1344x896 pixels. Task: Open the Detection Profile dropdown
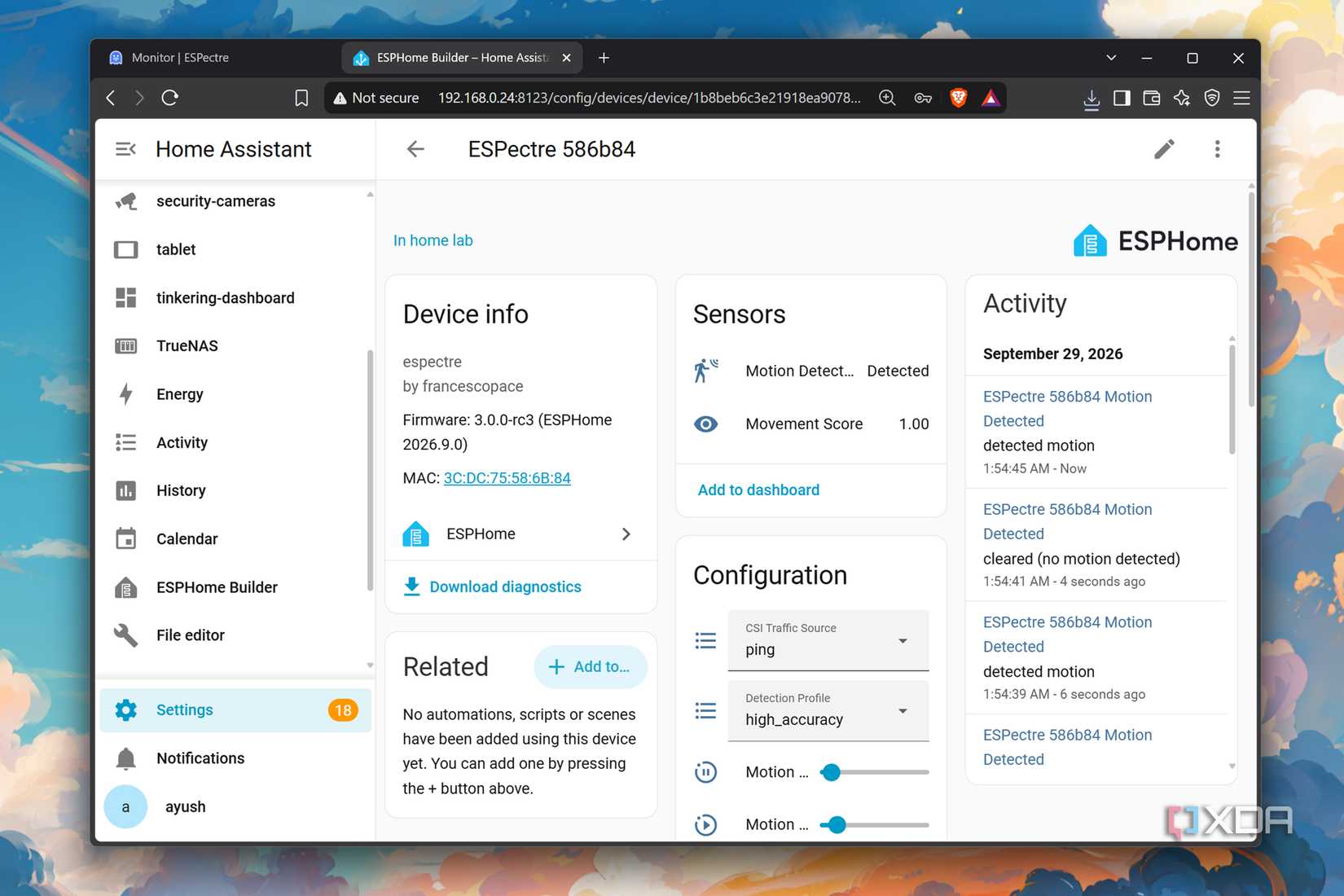click(828, 710)
